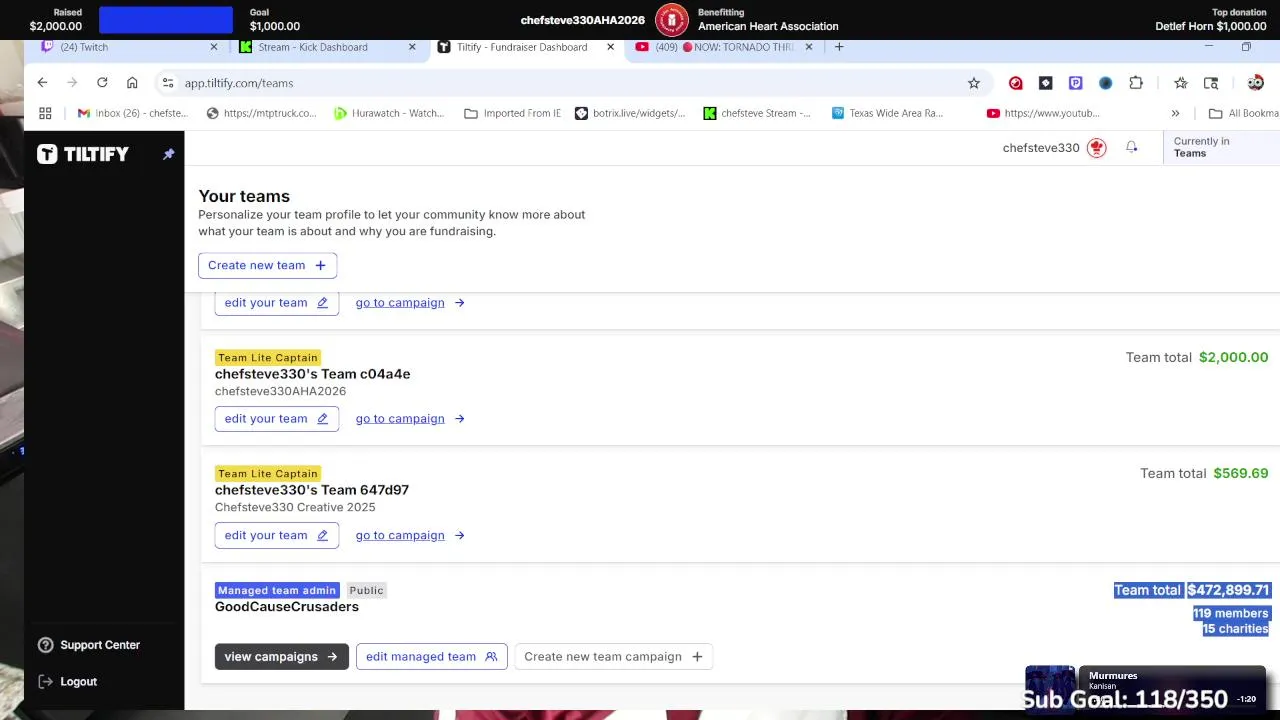Click the Public badge on GoodCauseCrusaders
This screenshot has height=720, width=1280.
[366, 590]
